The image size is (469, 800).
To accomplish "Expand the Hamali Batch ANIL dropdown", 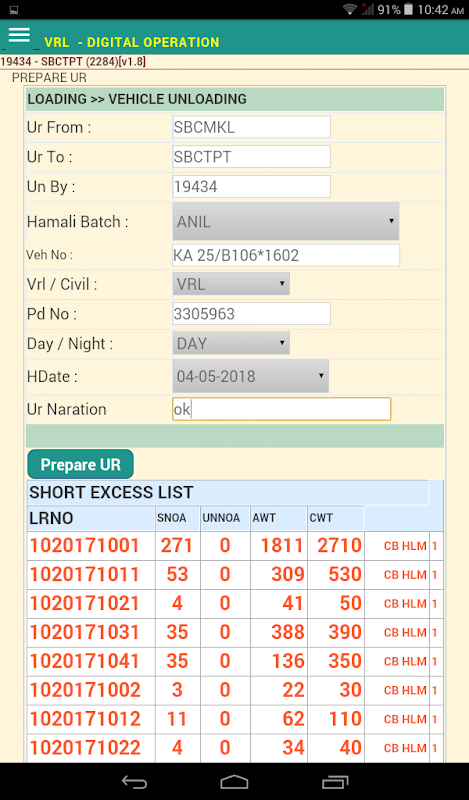I will [286, 221].
